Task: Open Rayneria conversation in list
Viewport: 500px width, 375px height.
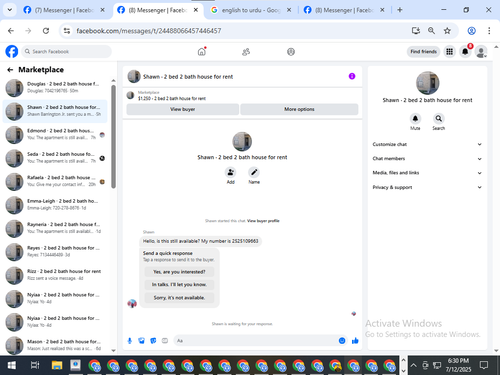Action: tap(55, 228)
